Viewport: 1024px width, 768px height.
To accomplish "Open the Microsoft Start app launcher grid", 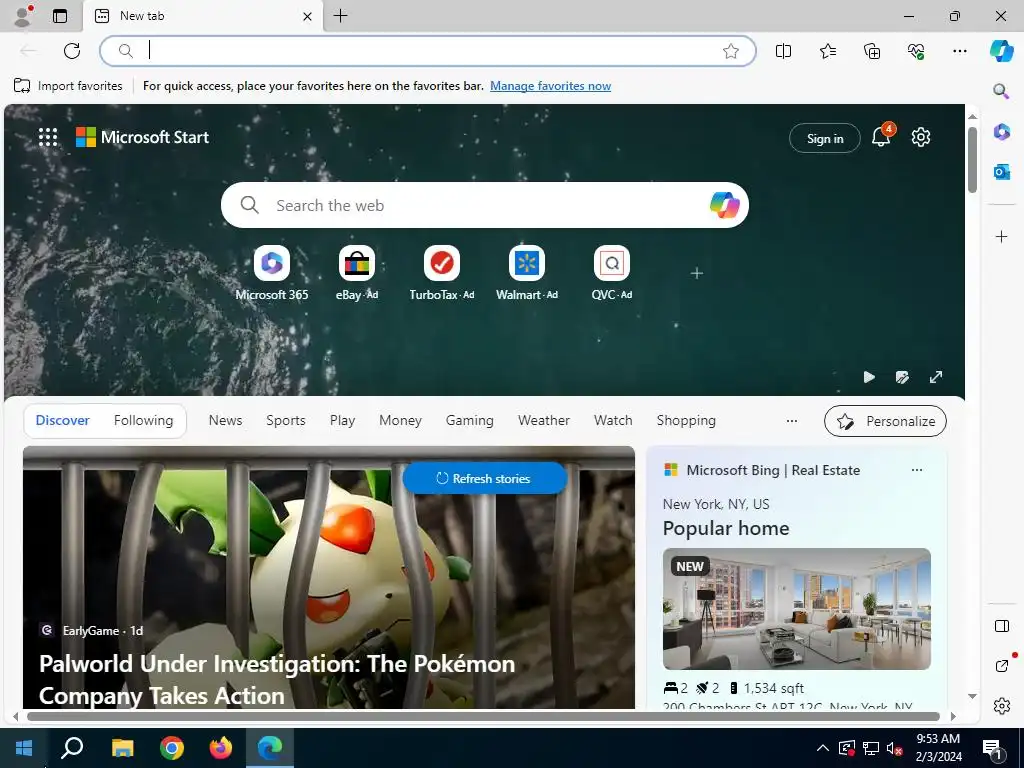I will click(x=48, y=137).
